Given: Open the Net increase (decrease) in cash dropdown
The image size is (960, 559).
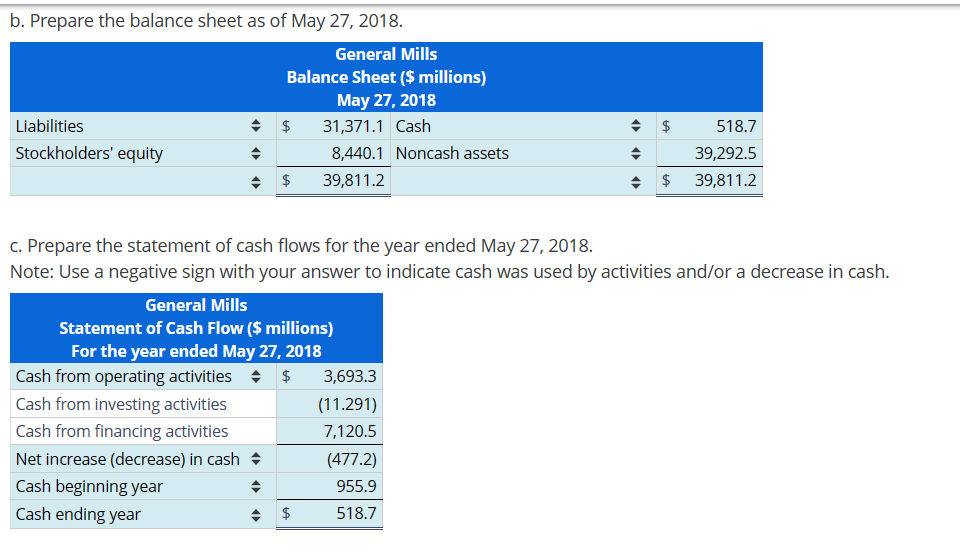Looking at the screenshot, I should point(143,459).
